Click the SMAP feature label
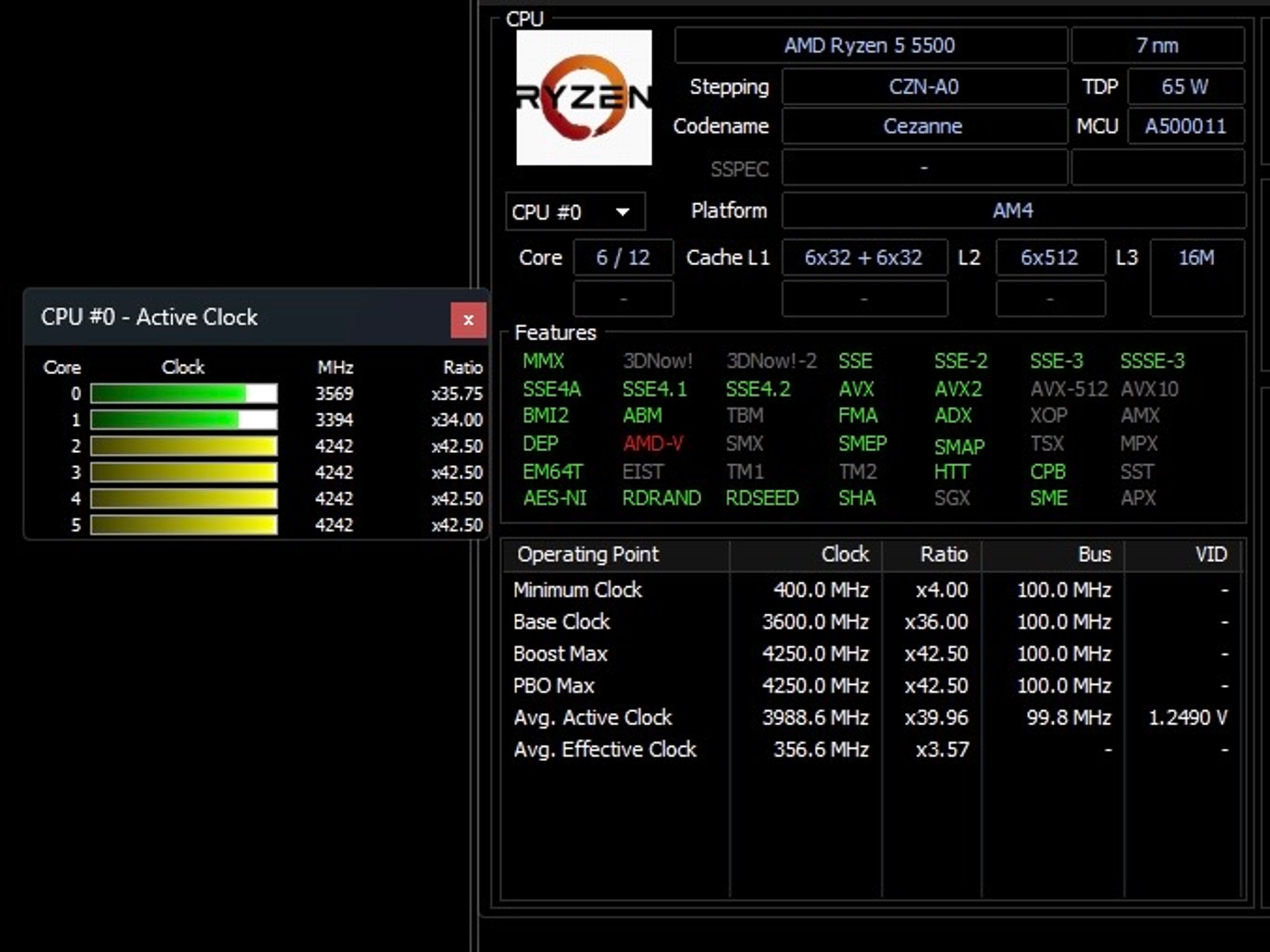 (x=959, y=446)
